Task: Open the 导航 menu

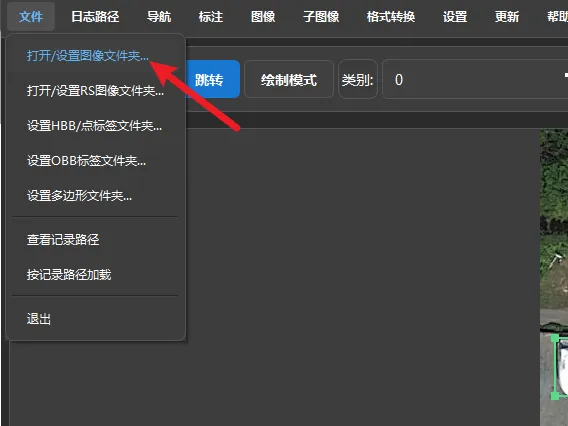Action: (159, 17)
